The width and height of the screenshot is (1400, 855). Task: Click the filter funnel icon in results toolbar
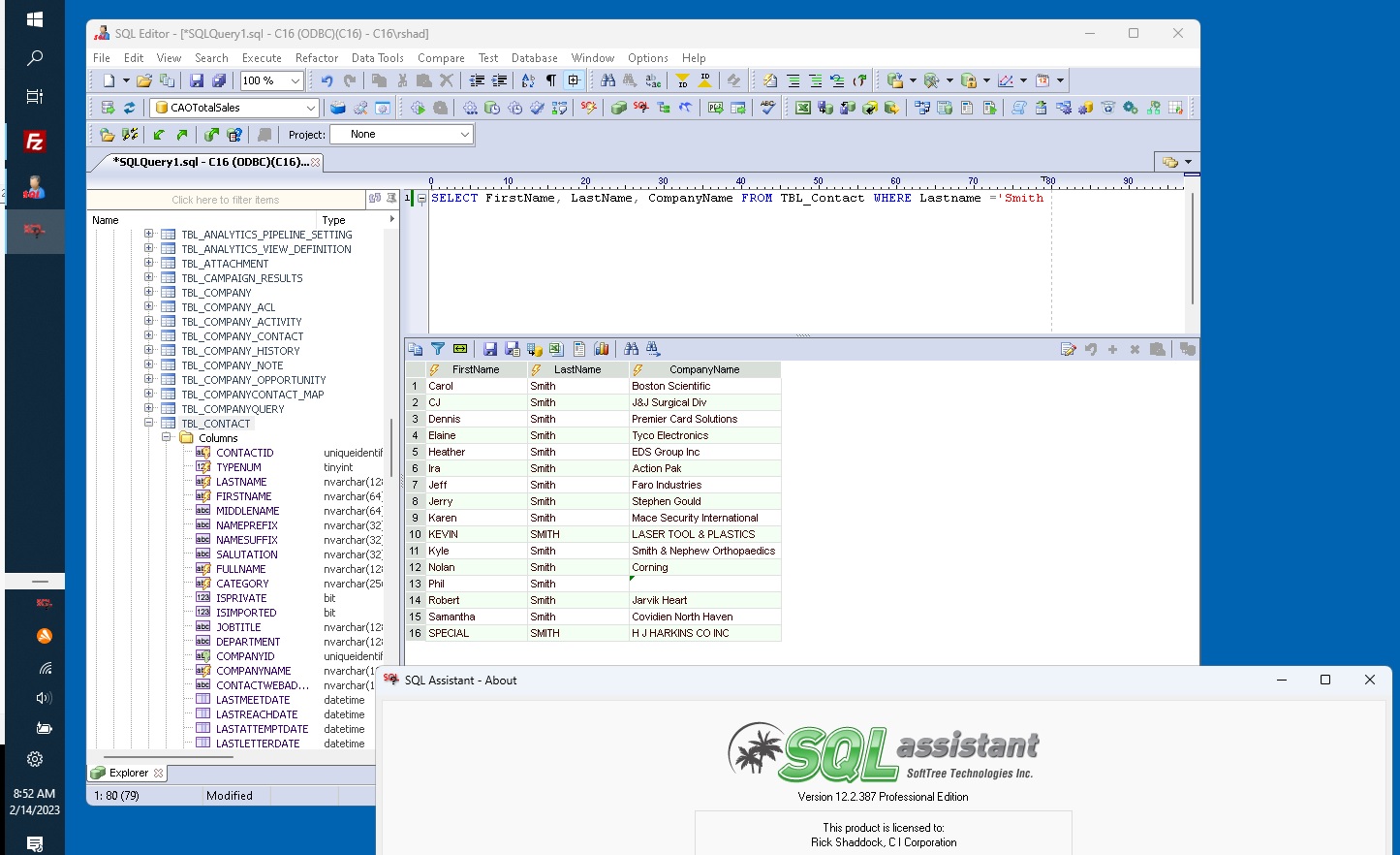438,349
